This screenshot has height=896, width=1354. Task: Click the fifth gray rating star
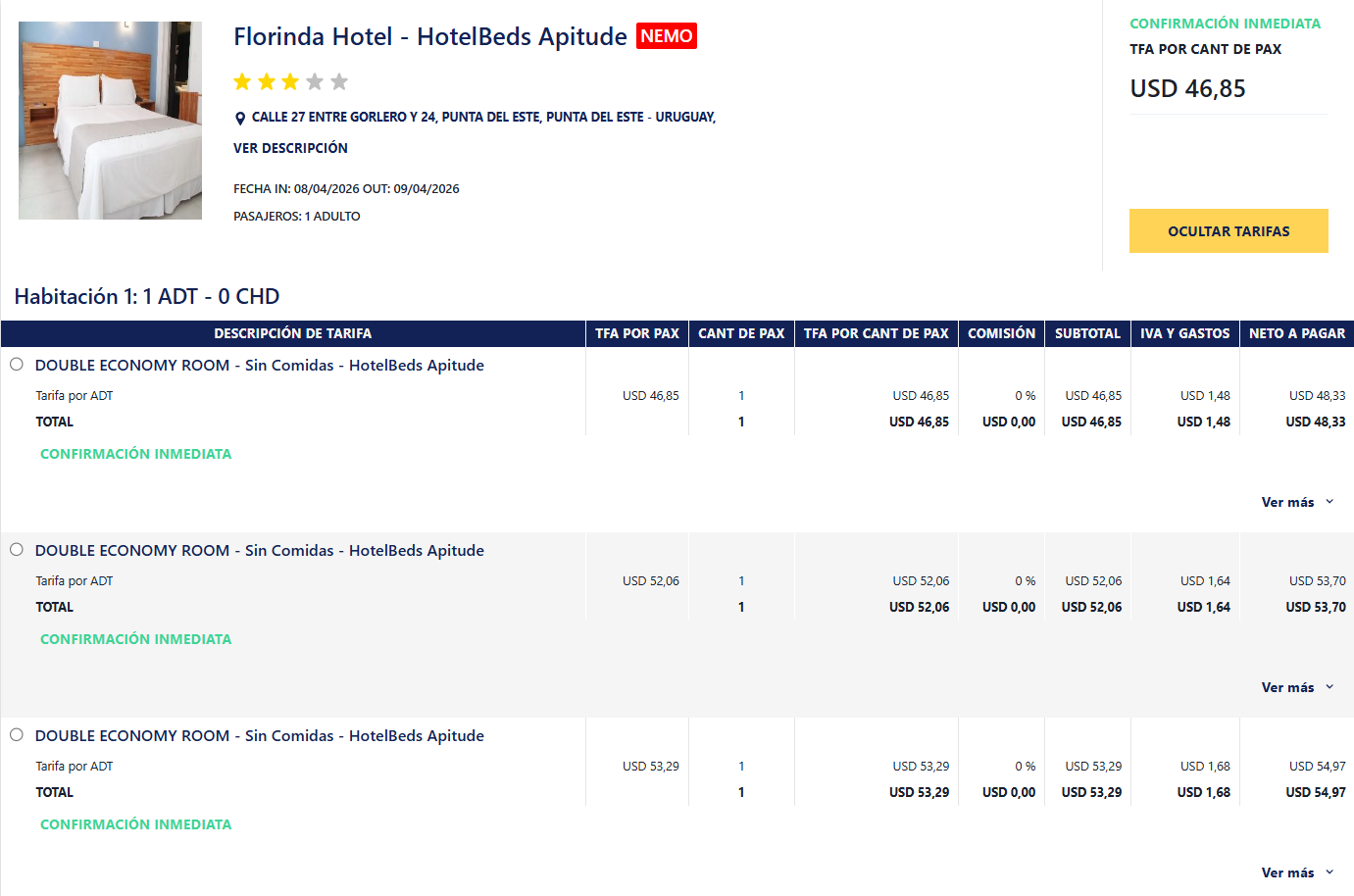(339, 81)
